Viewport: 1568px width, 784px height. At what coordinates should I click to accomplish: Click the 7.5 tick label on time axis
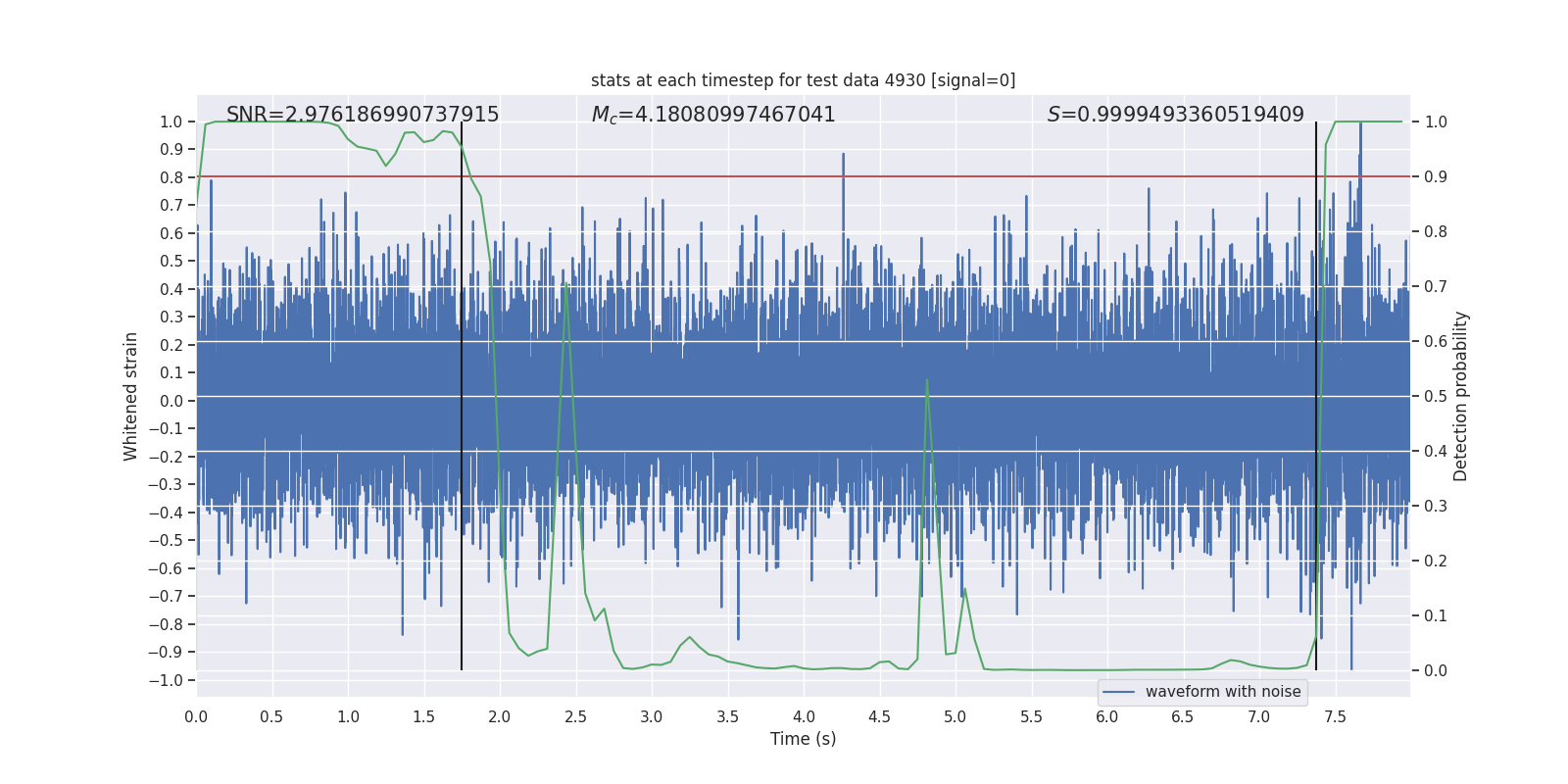pyautogui.click(x=1335, y=717)
